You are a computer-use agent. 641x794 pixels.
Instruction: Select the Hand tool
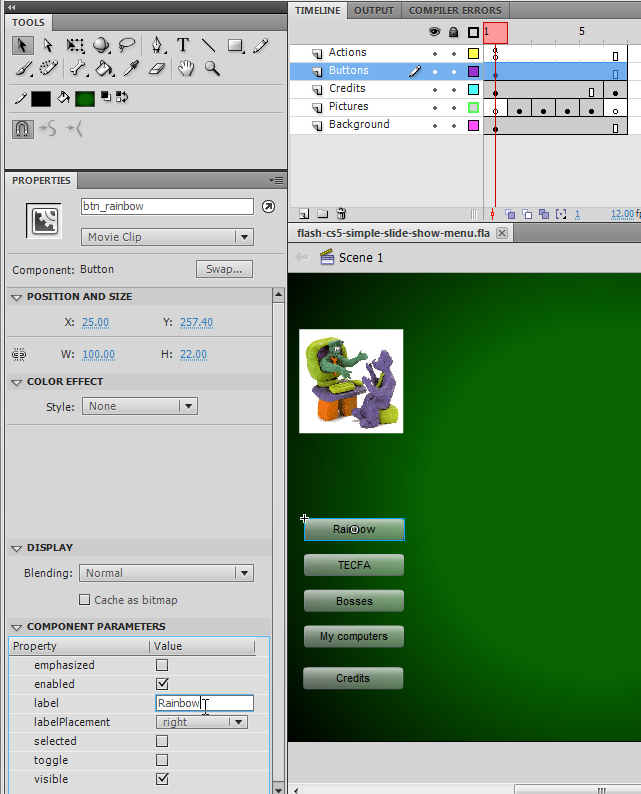point(186,68)
